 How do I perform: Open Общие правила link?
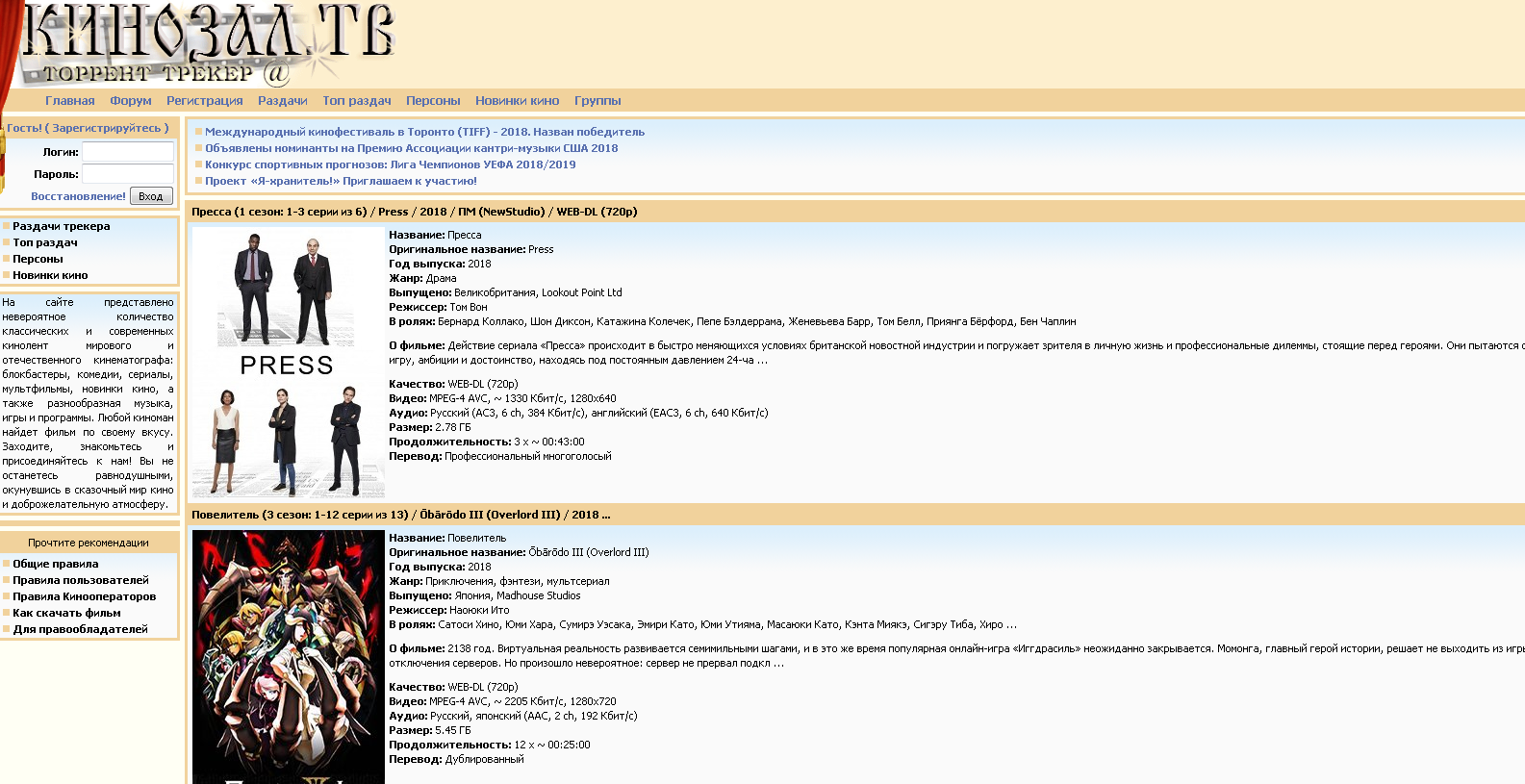(56, 564)
